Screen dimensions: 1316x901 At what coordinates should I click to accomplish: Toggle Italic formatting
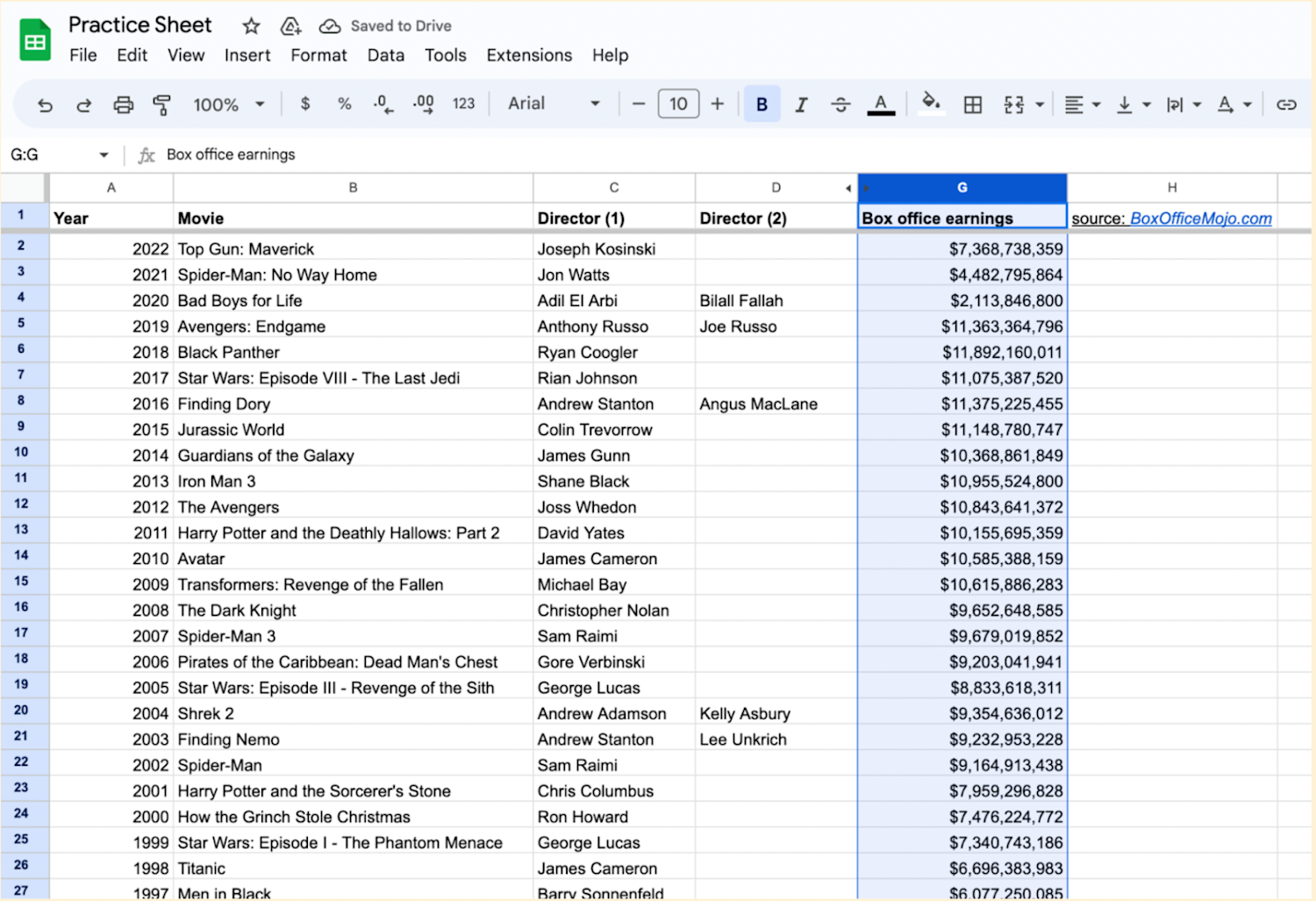click(801, 104)
